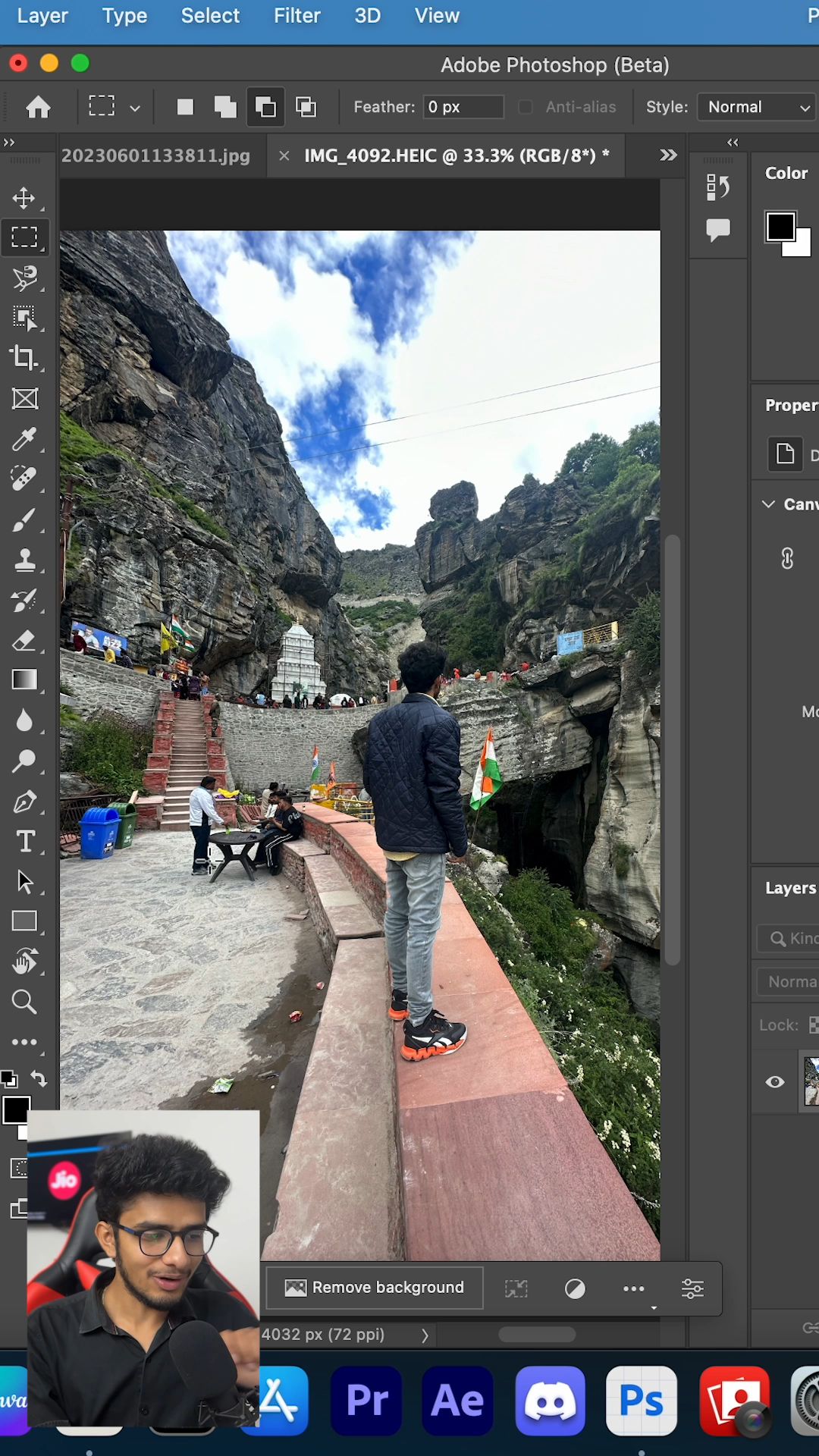Viewport: 819px width, 1456px height.
Task: Choose New selection mode
Action: pyautogui.click(x=185, y=107)
